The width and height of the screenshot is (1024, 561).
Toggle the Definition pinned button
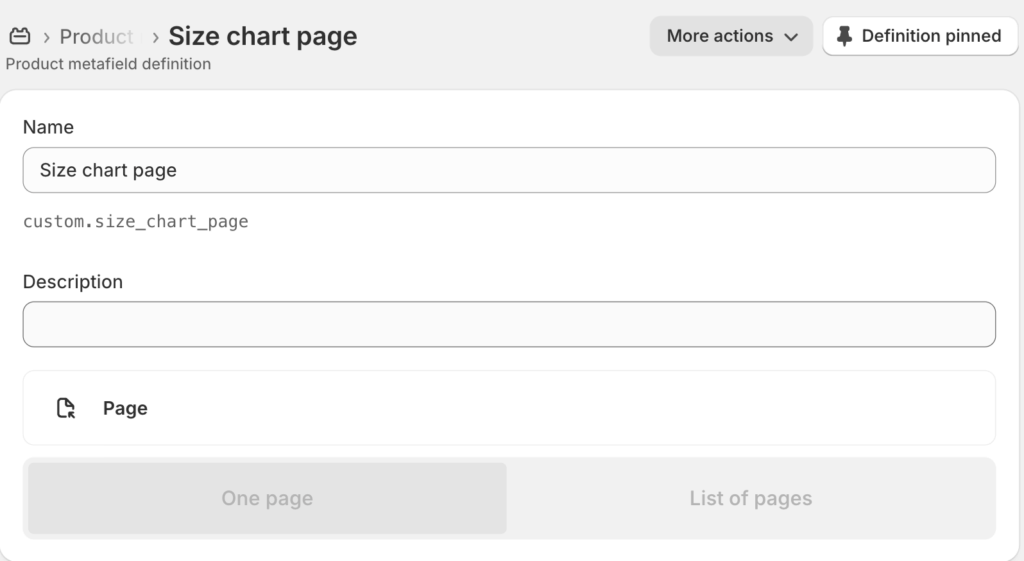click(x=920, y=36)
